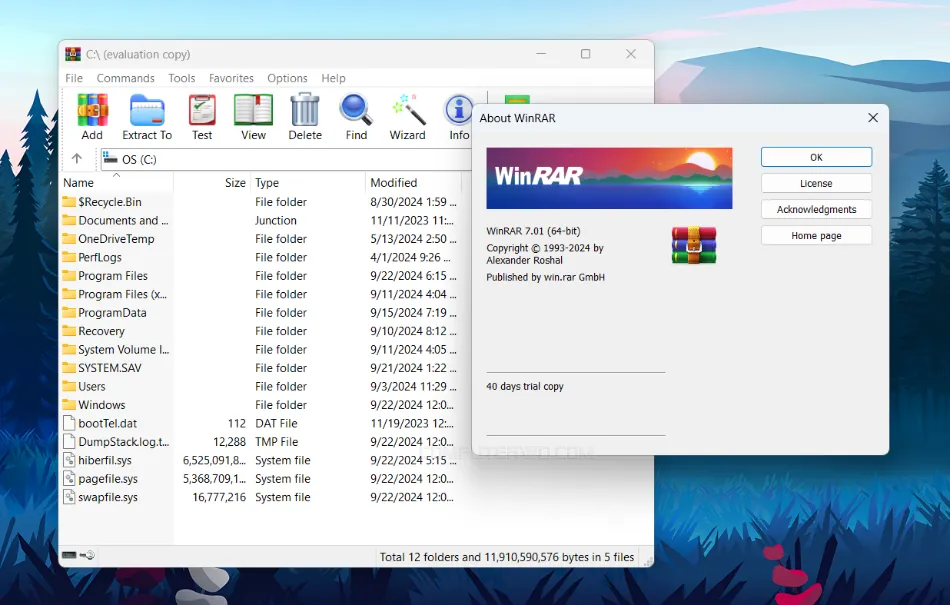Open the Favorites menu
Image resolution: width=950 pixels, height=605 pixels.
point(231,78)
